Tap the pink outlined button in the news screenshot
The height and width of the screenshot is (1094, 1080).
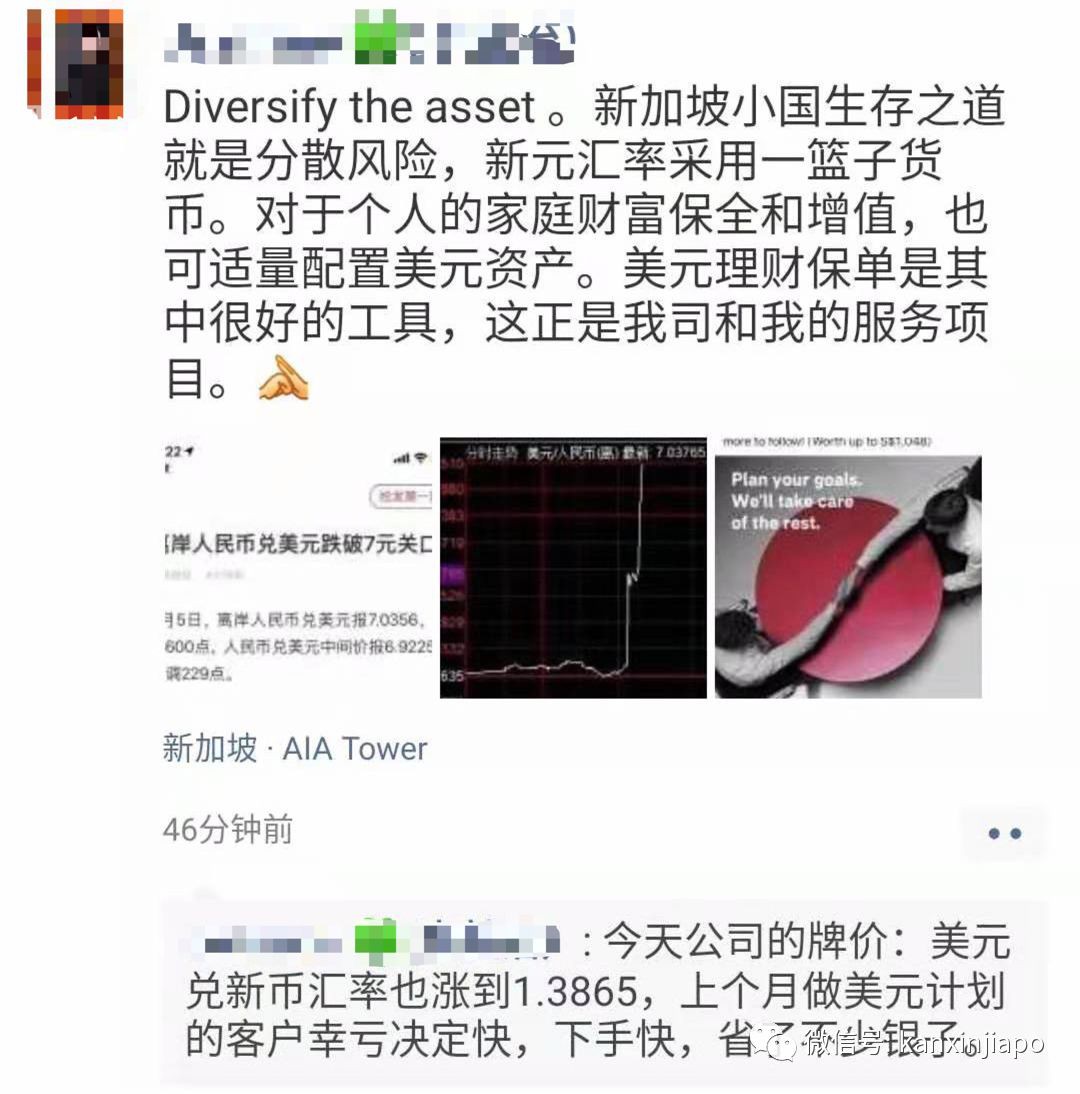401,496
